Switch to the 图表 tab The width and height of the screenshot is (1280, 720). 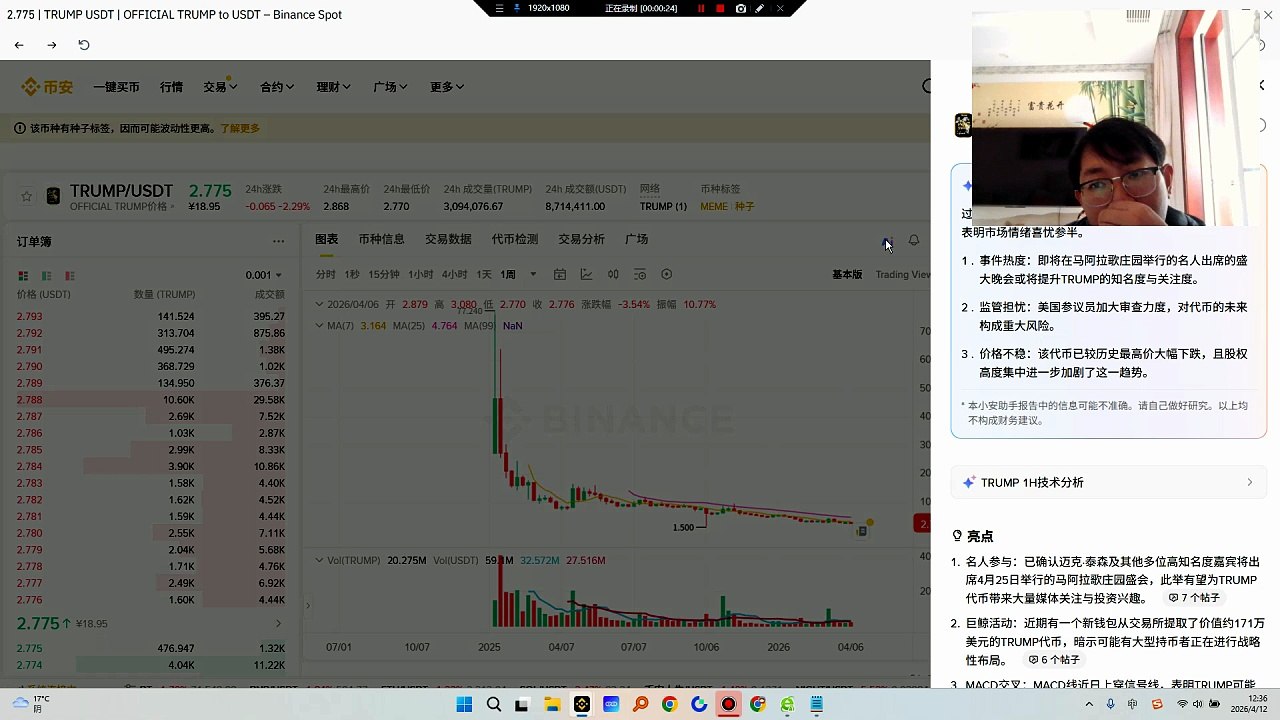[326, 239]
